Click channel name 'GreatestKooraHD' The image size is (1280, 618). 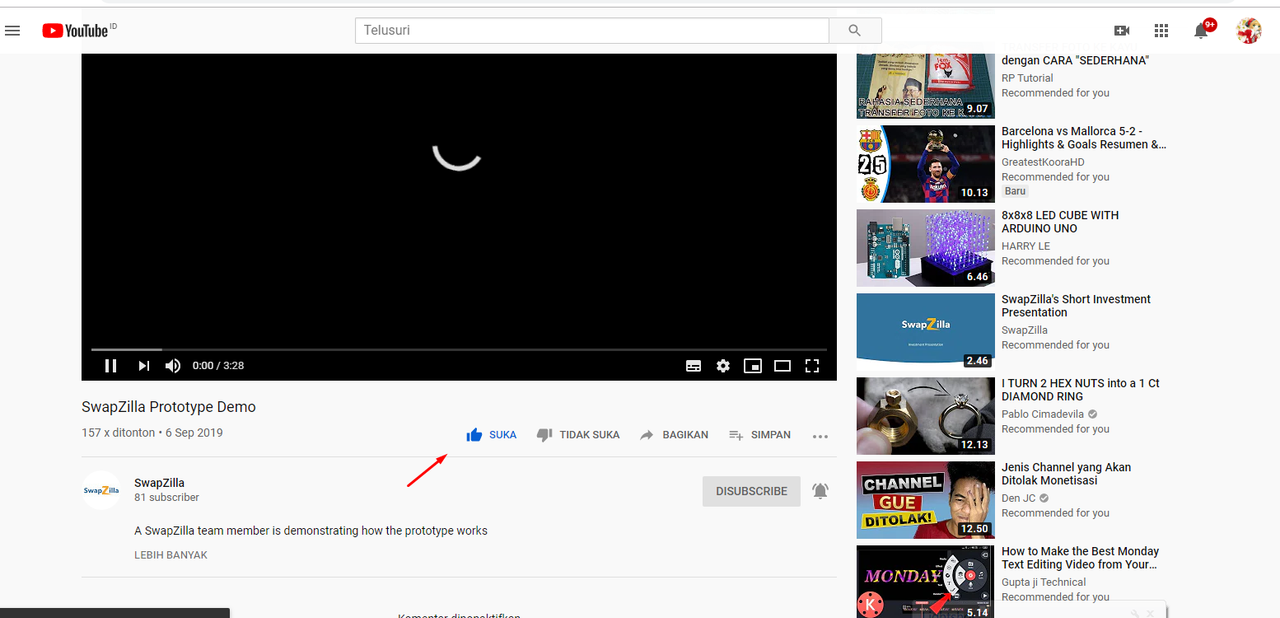(x=1043, y=162)
